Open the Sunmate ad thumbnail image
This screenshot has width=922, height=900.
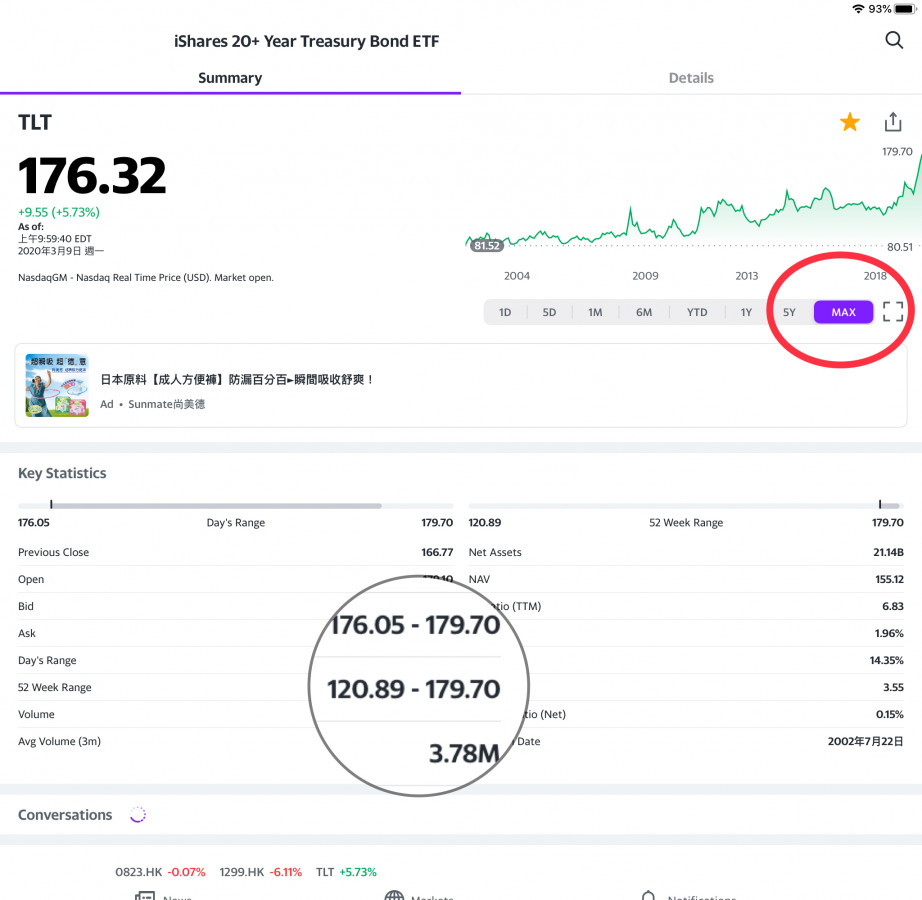coord(57,385)
